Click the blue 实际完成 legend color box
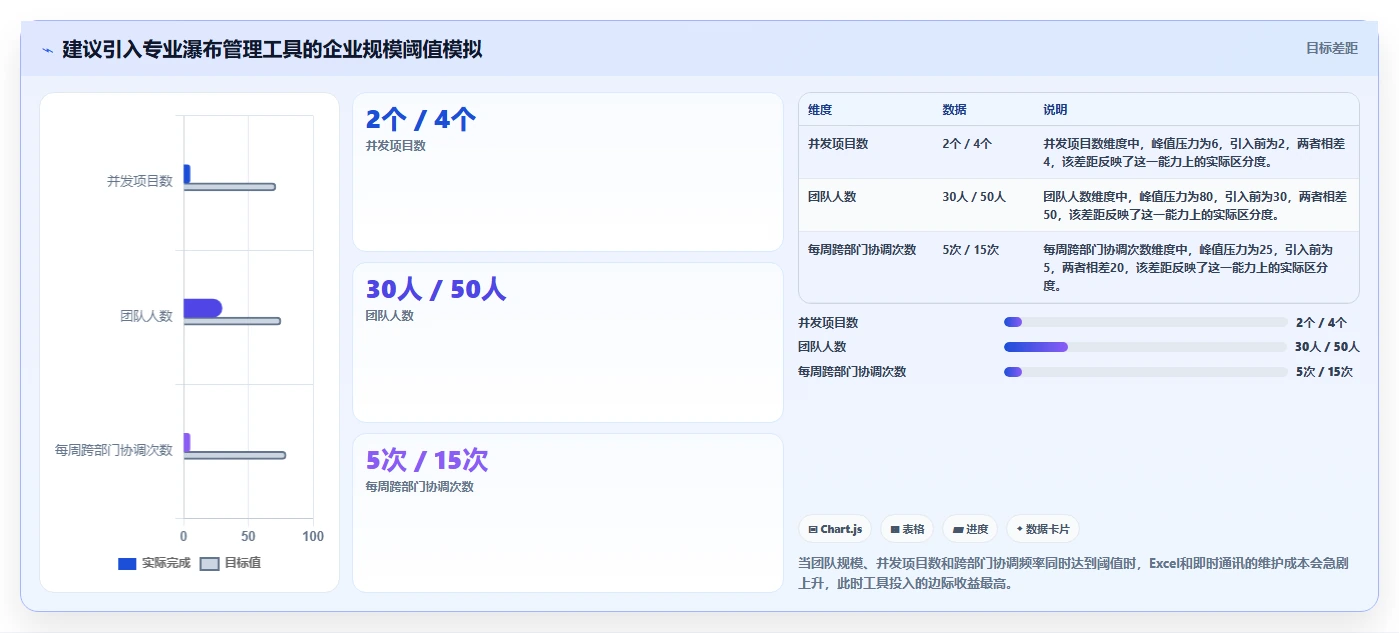 pos(127,564)
